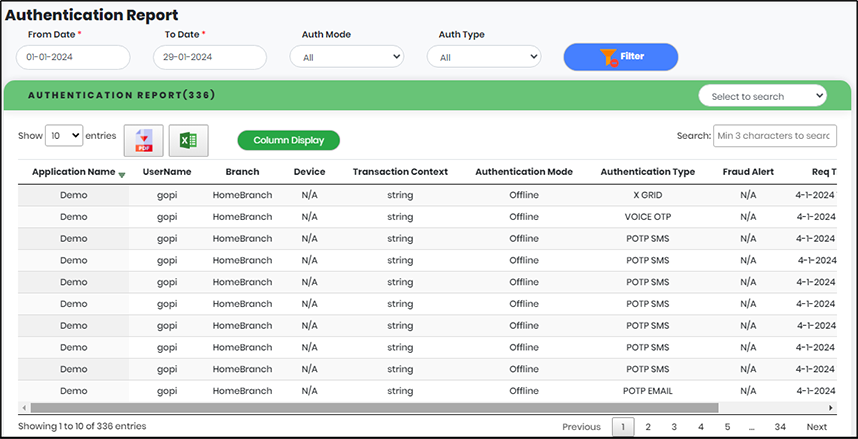Image resolution: width=858 pixels, height=439 pixels.
Task: Open the Select to search dropdown
Action: point(762,96)
